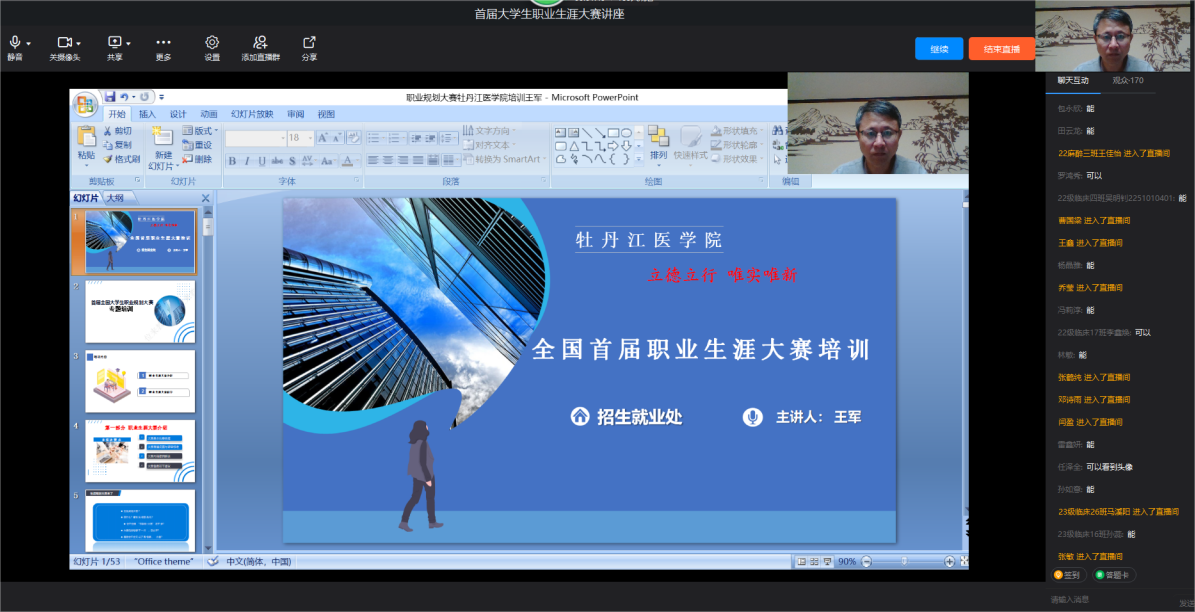Image resolution: width=1195 pixels, height=612 pixels.
Task: Toggle text shadow S formatting
Action: pos(292,161)
